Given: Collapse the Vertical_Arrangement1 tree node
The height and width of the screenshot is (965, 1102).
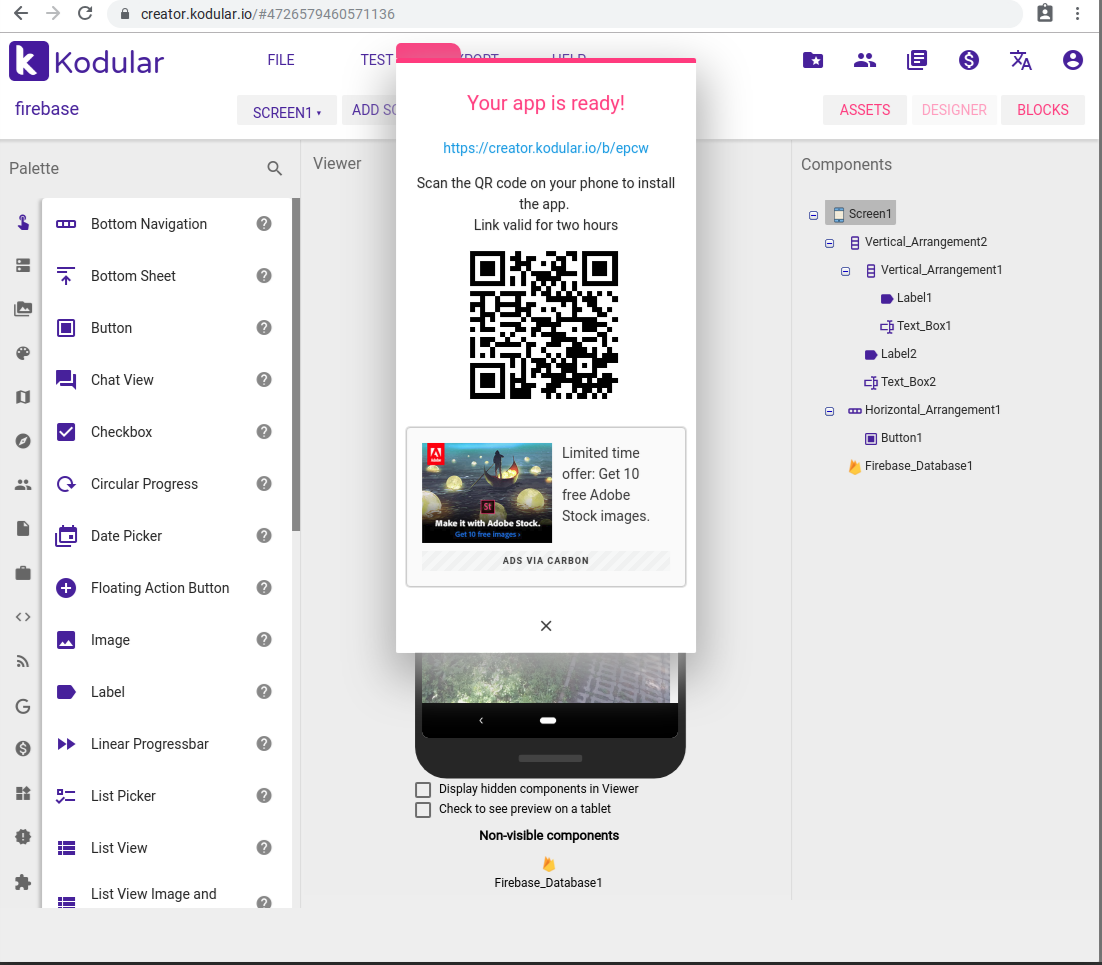Looking at the screenshot, I should pos(845,271).
